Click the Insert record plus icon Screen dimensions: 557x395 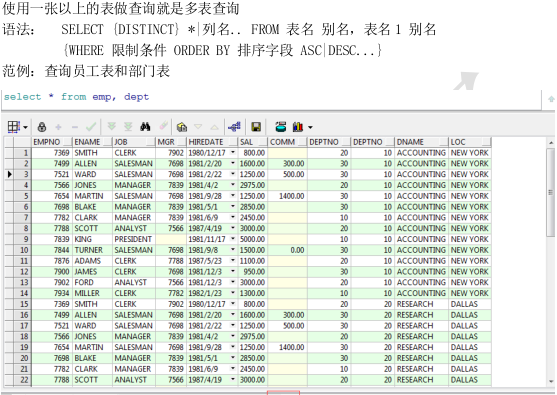58,127
